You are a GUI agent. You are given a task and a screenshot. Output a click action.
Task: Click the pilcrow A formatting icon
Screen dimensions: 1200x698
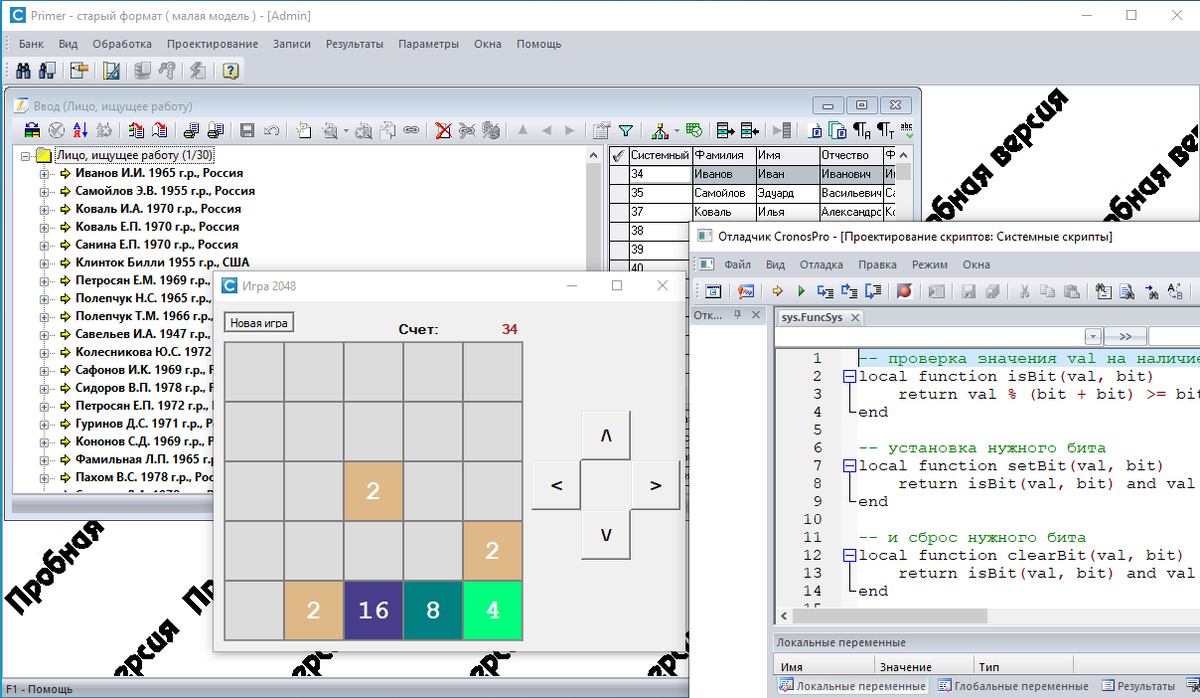pyautogui.click(x=862, y=130)
